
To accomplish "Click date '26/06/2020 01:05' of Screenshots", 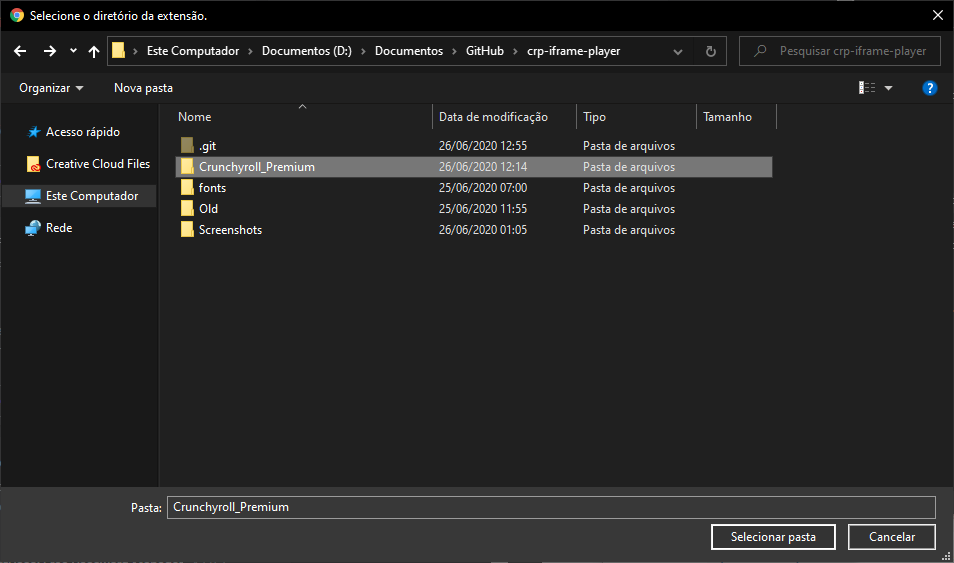I will 483,230.
